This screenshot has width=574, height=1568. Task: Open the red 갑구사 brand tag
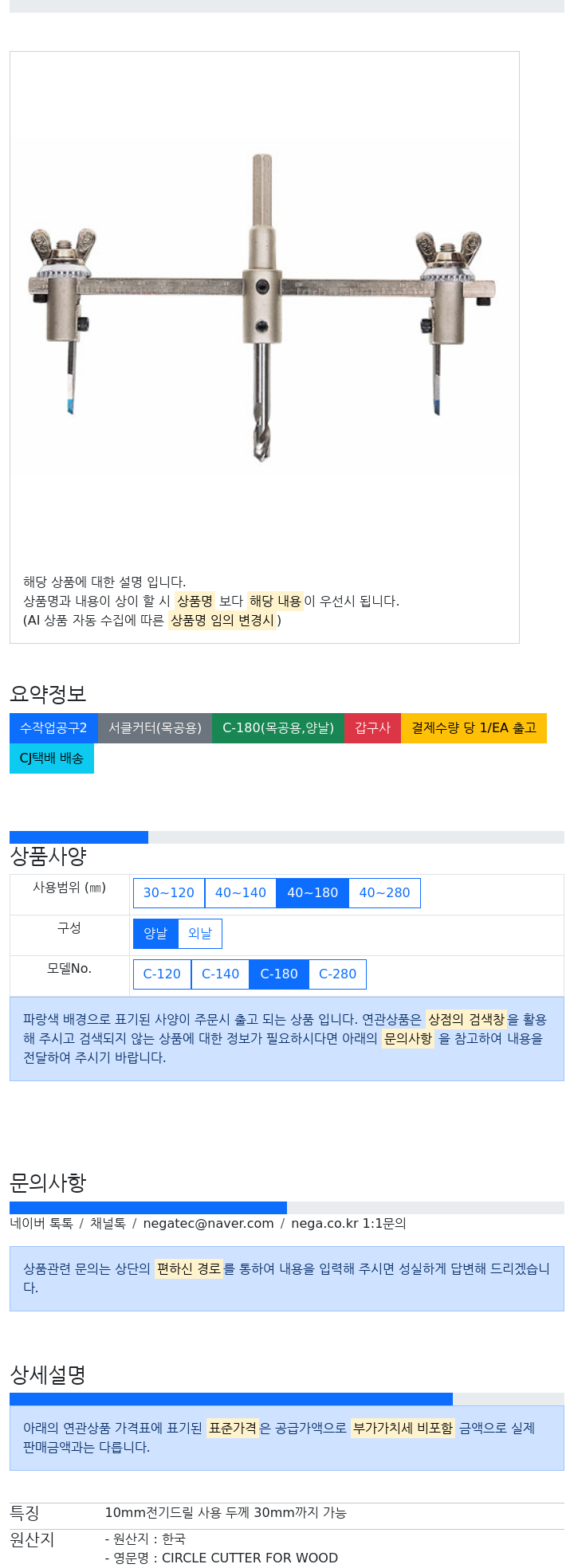point(372,728)
